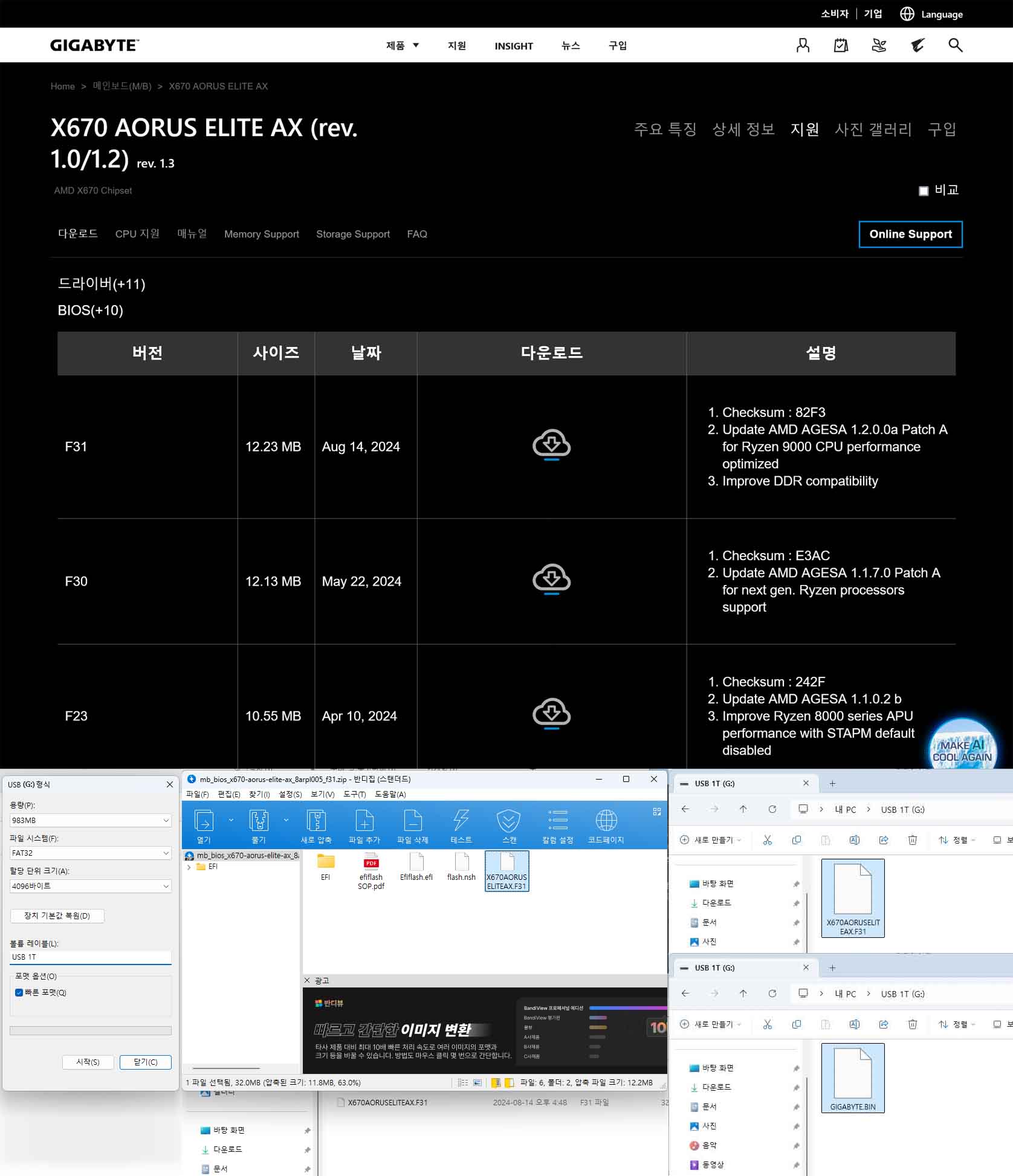This screenshot has width=1013, height=1176.
Task: Switch to the Memory Support tab
Action: pos(262,234)
